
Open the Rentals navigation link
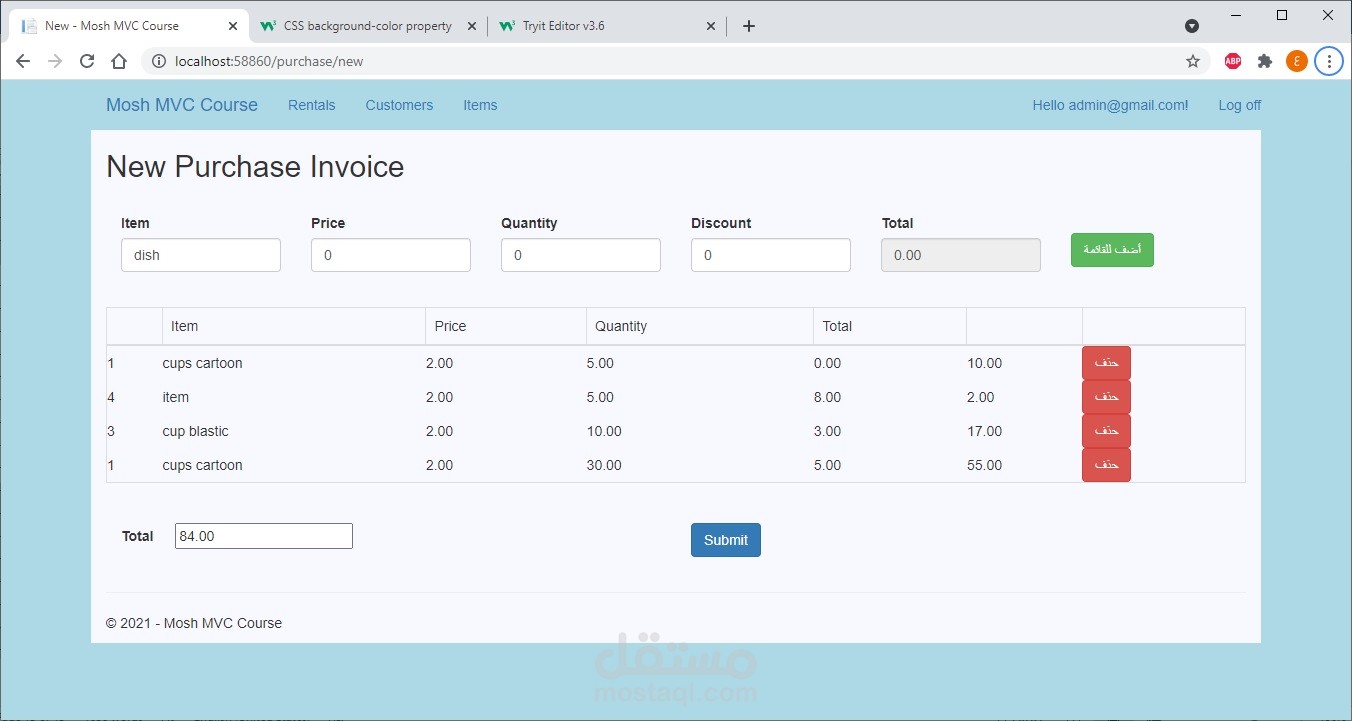[312, 105]
